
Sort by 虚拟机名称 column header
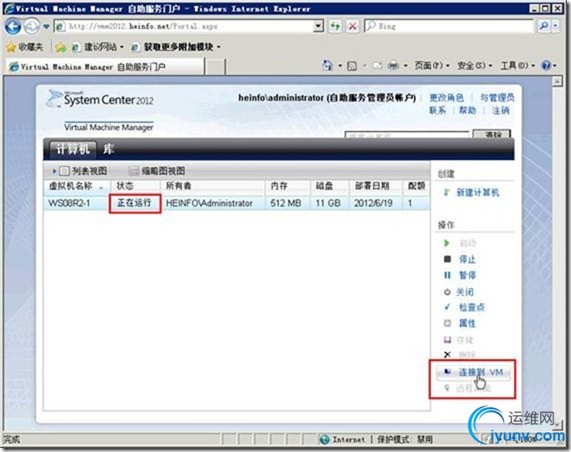pos(77,186)
